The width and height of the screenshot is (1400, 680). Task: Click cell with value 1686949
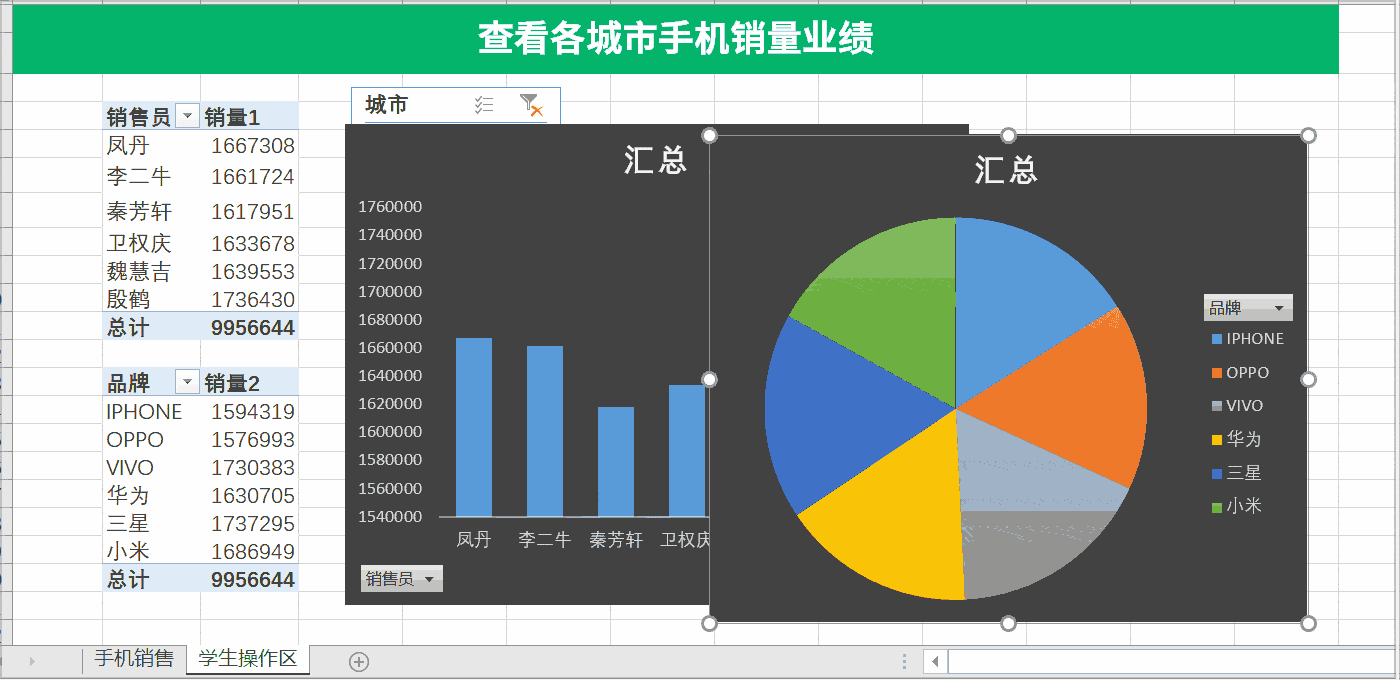249,551
